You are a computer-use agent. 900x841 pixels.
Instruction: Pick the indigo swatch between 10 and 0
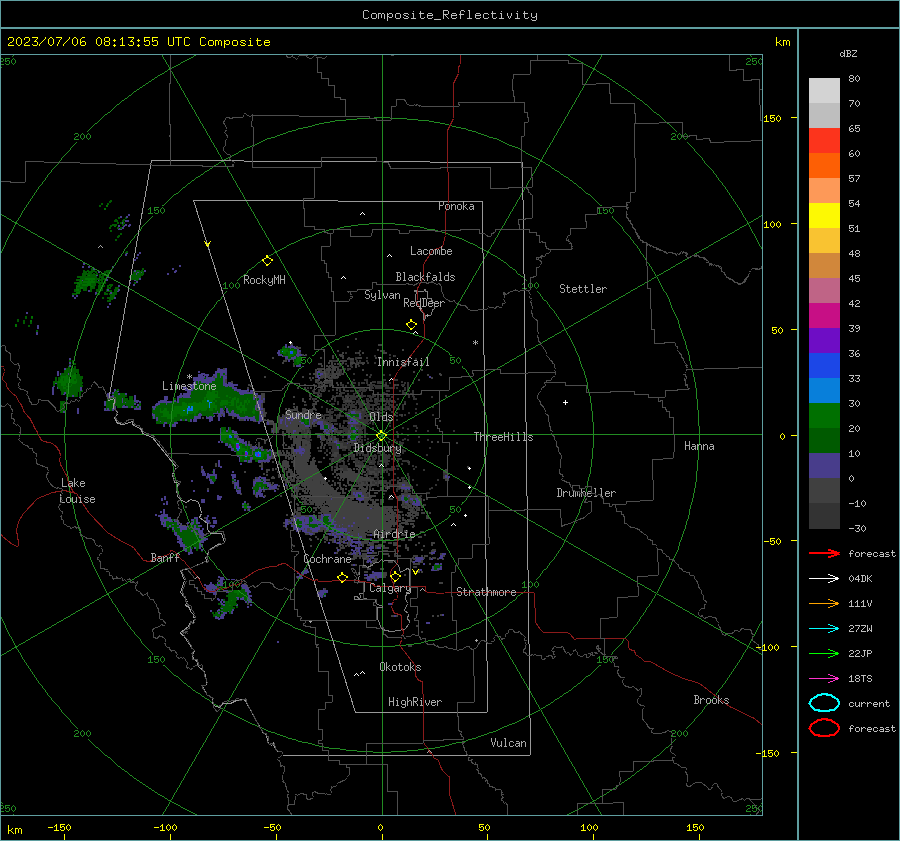point(824,466)
